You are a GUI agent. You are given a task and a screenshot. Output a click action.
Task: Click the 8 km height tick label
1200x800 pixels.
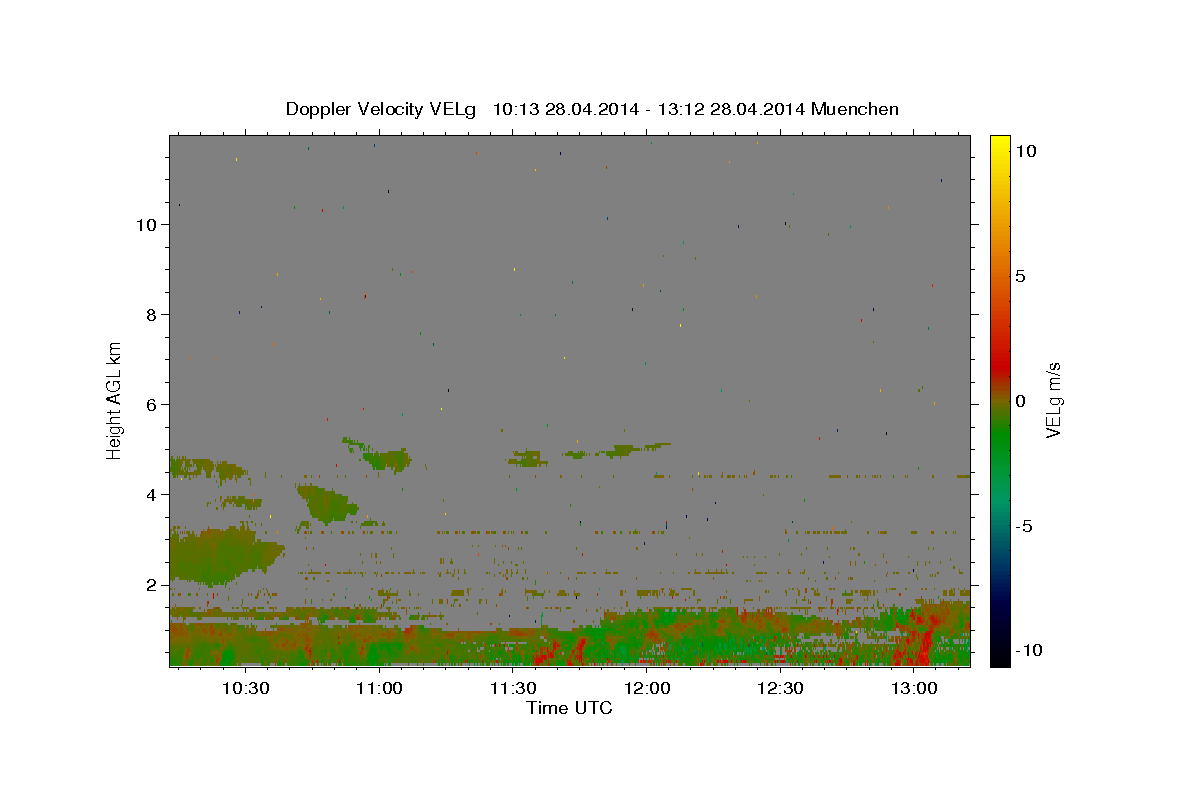[152, 315]
